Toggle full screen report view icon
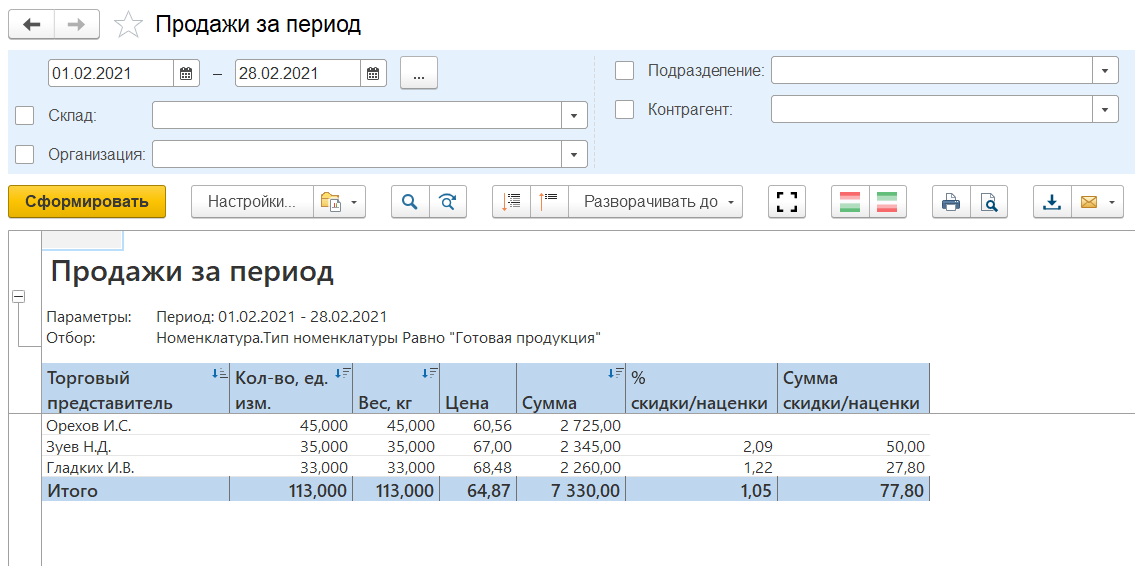 (788, 202)
